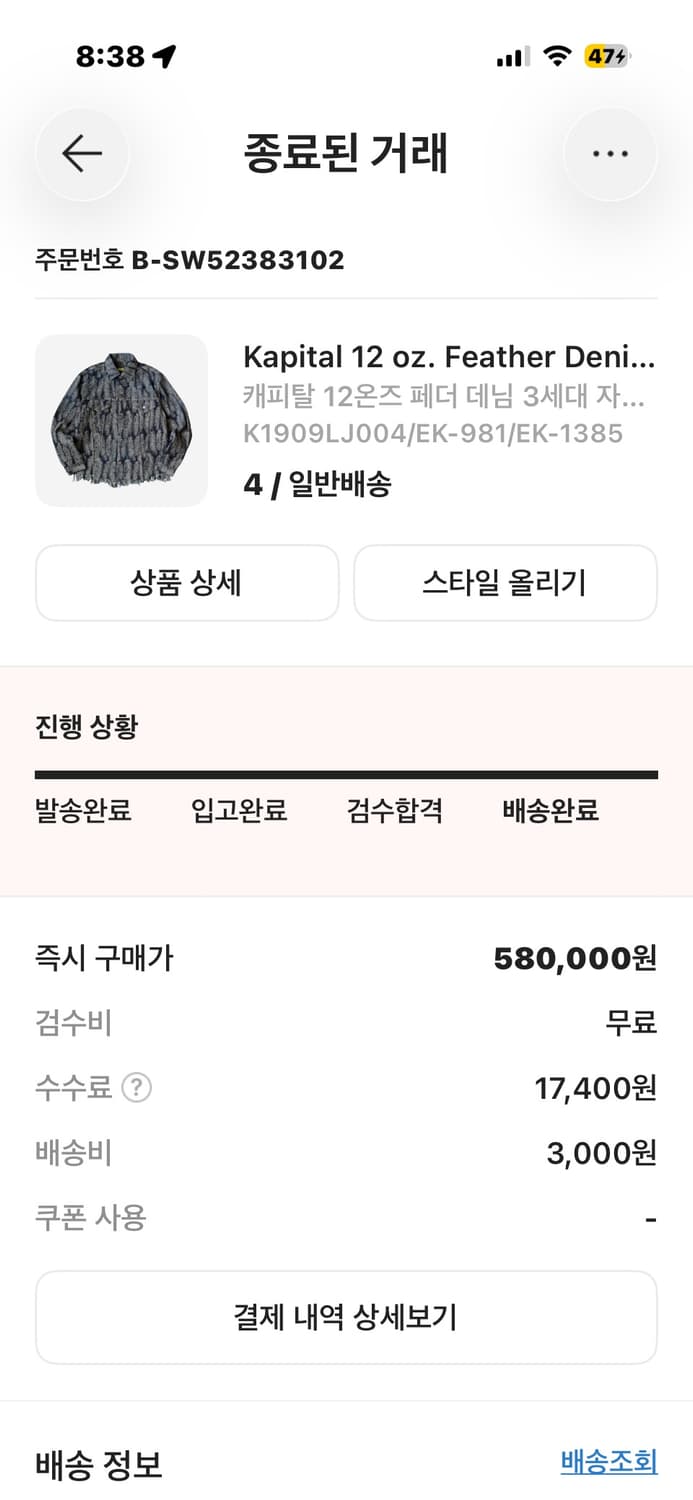
Task: Tap the cellular signal bars icon
Action: pyautogui.click(x=511, y=58)
